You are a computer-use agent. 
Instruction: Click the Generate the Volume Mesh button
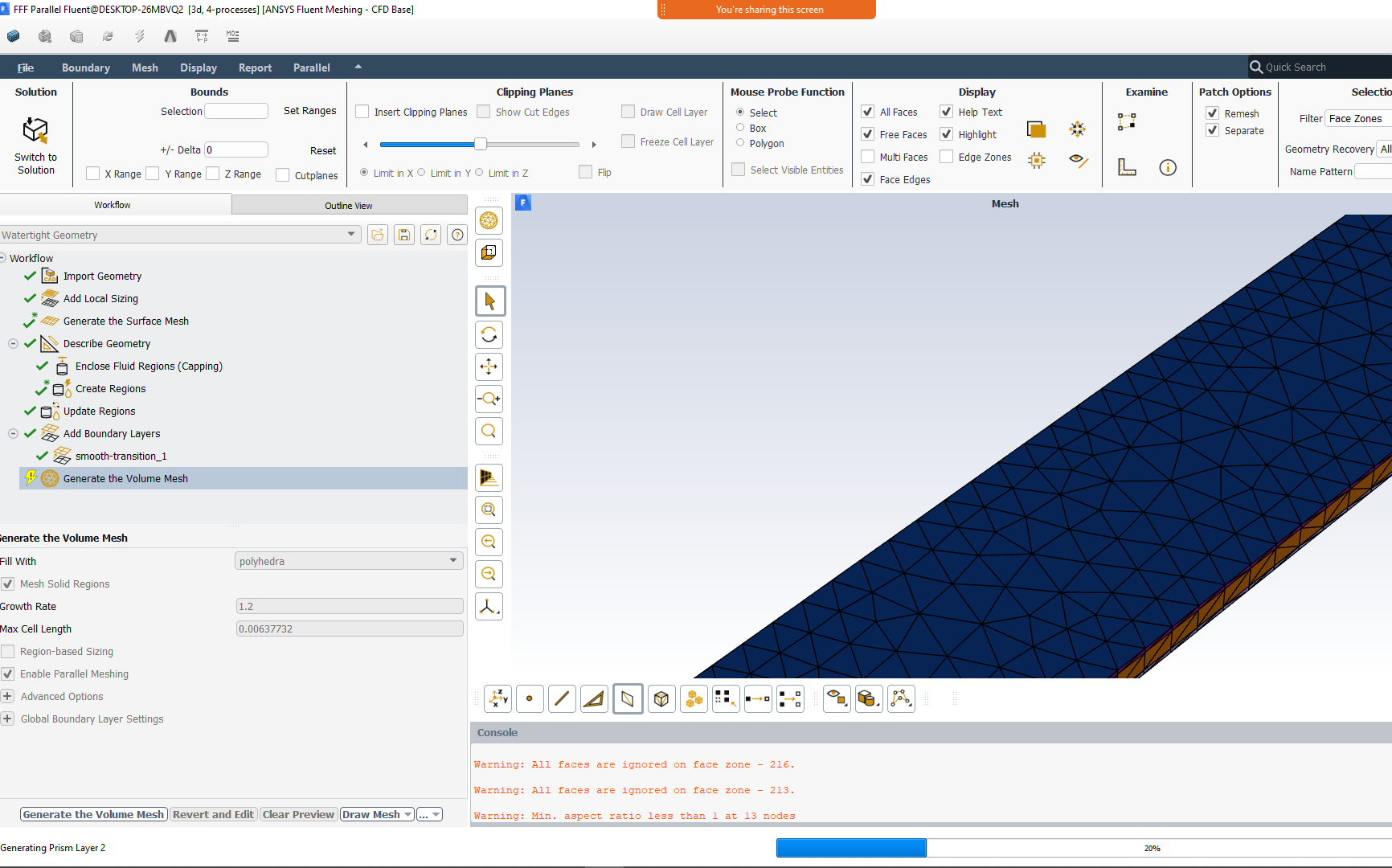94,814
